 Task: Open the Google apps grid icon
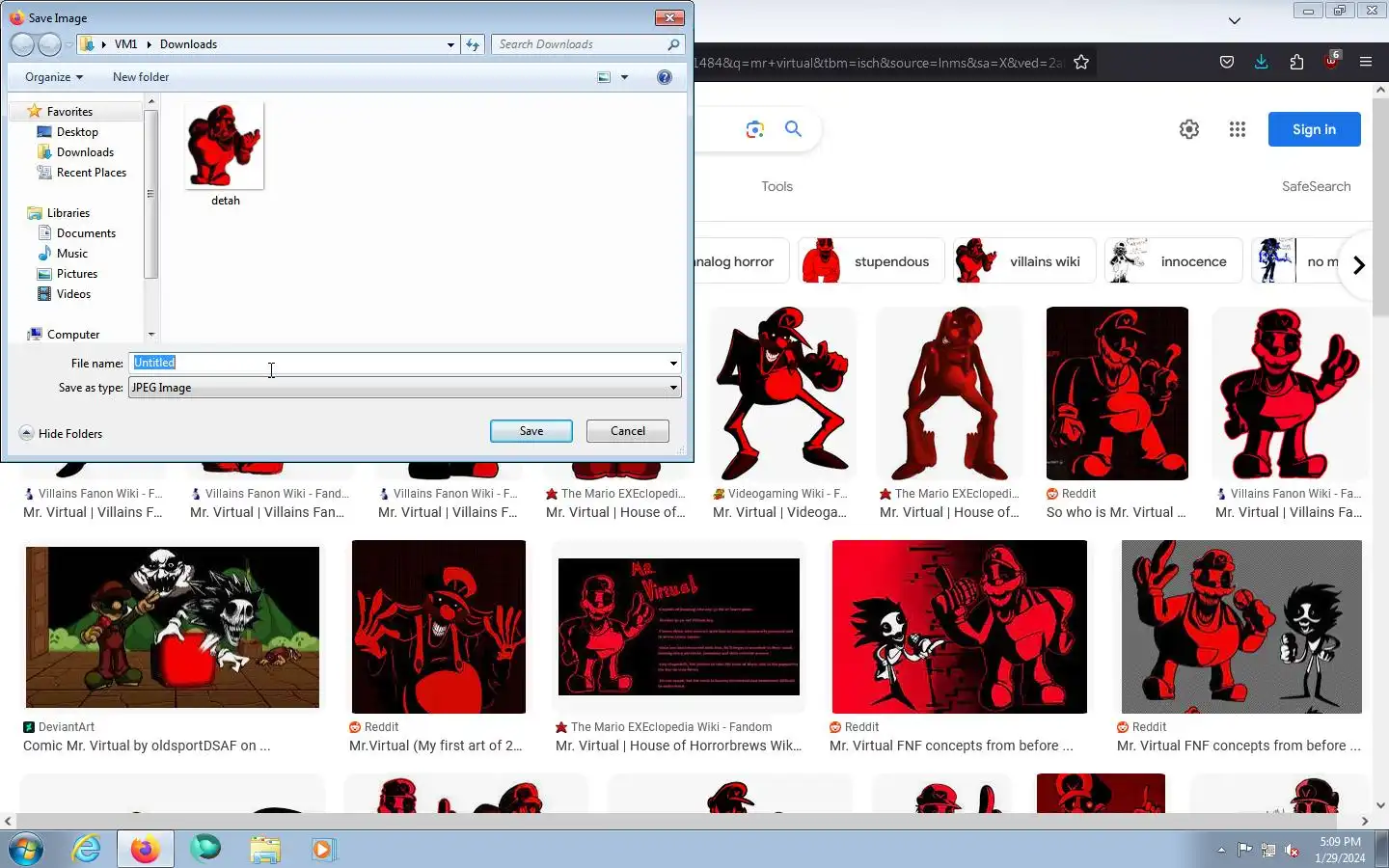(1238, 129)
